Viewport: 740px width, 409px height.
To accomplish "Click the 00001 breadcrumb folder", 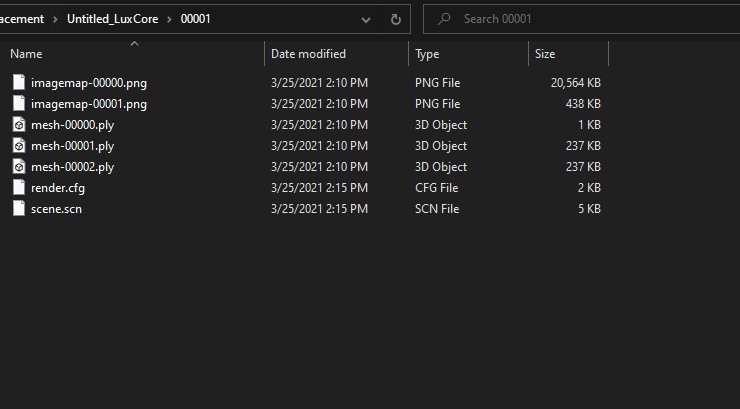I will [x=195, y=19].
